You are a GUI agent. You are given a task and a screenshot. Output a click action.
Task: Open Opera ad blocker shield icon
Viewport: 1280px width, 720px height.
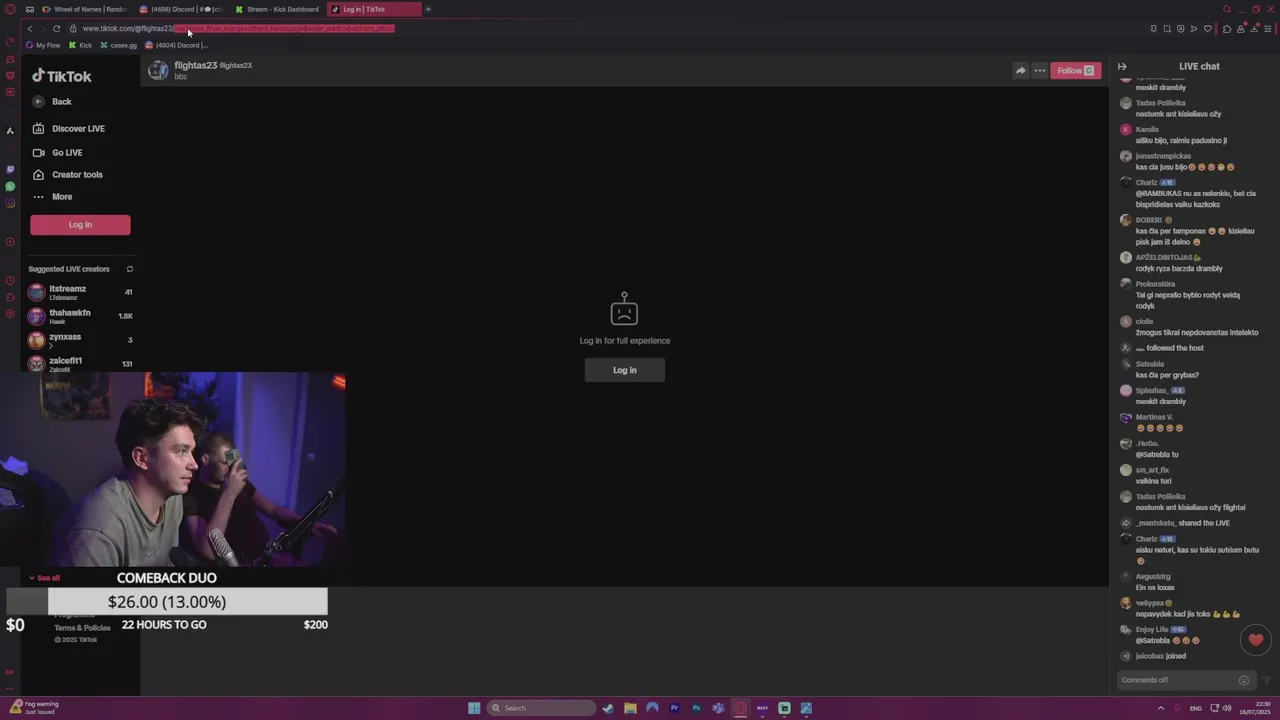(1180, 29)
